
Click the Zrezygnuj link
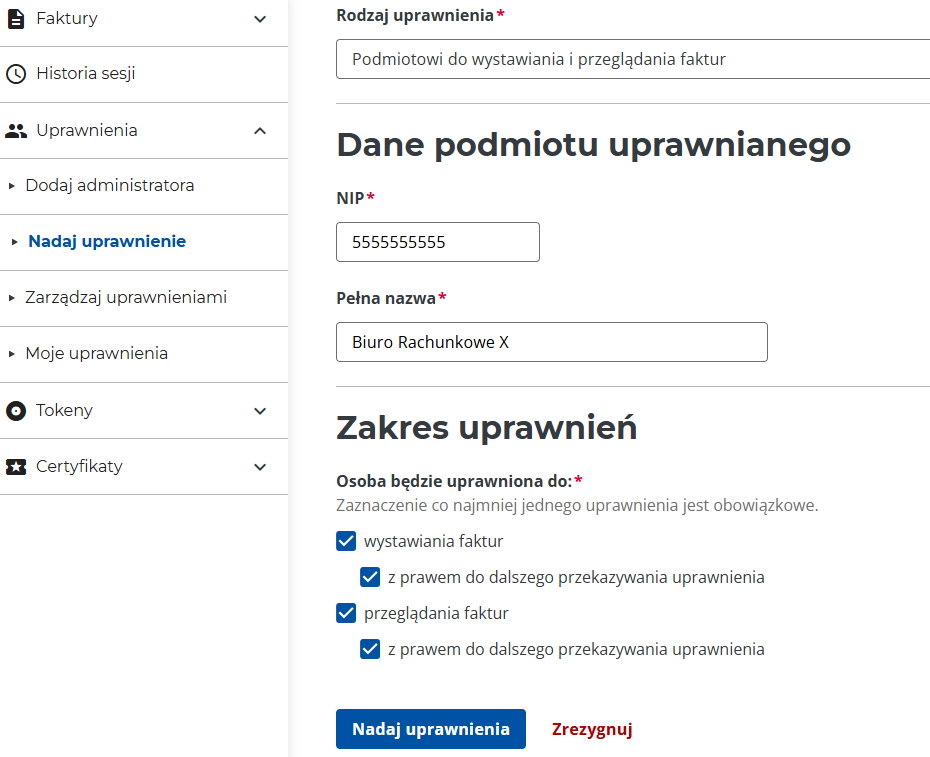[592, 729]
